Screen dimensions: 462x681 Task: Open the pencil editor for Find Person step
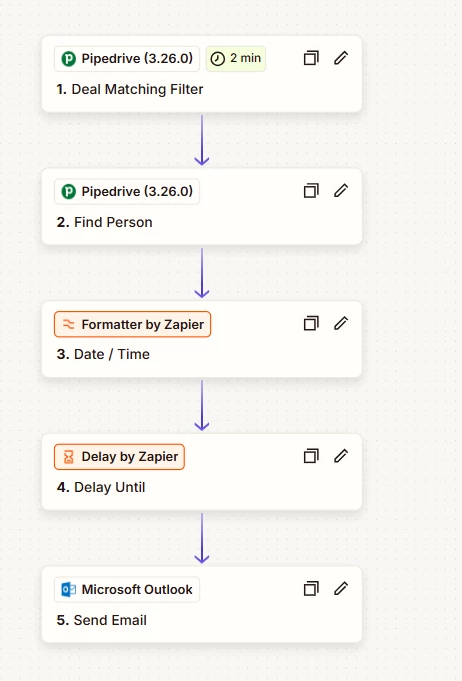341,191
